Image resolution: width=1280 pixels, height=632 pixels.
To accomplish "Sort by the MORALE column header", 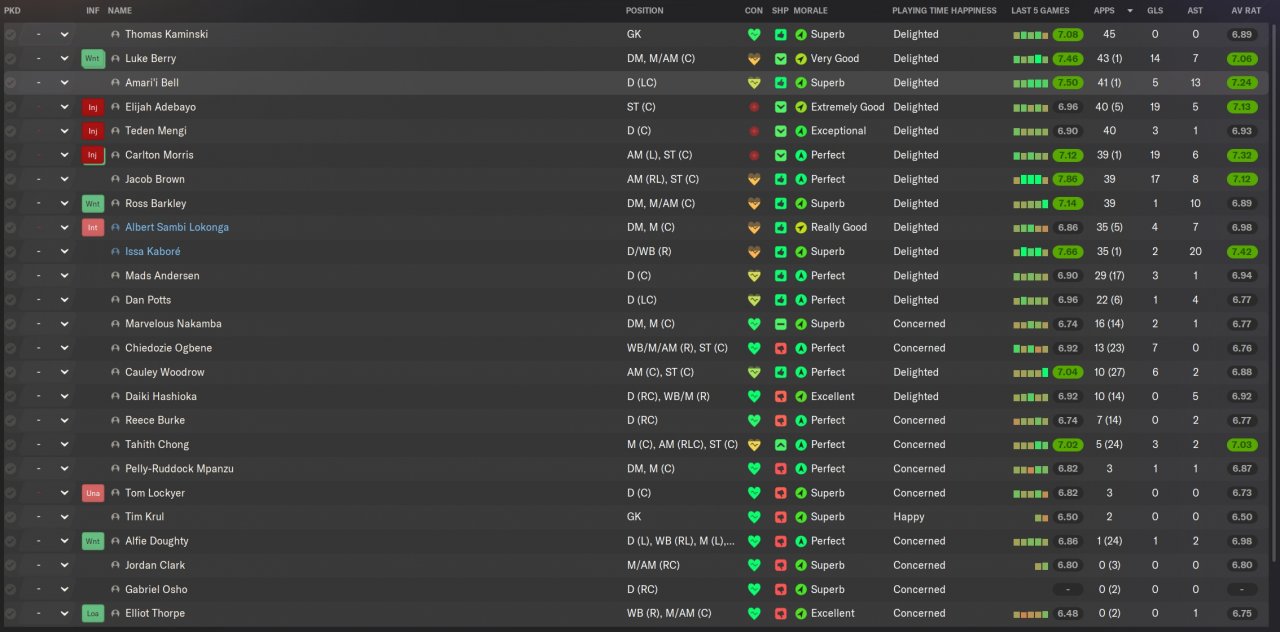I will click(810, 11).
